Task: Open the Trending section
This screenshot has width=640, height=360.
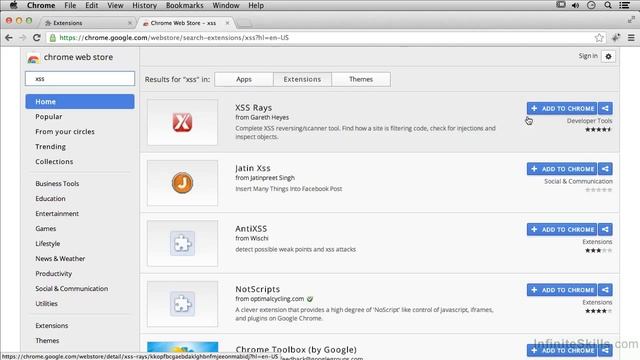Action: (x=50, y=147)
